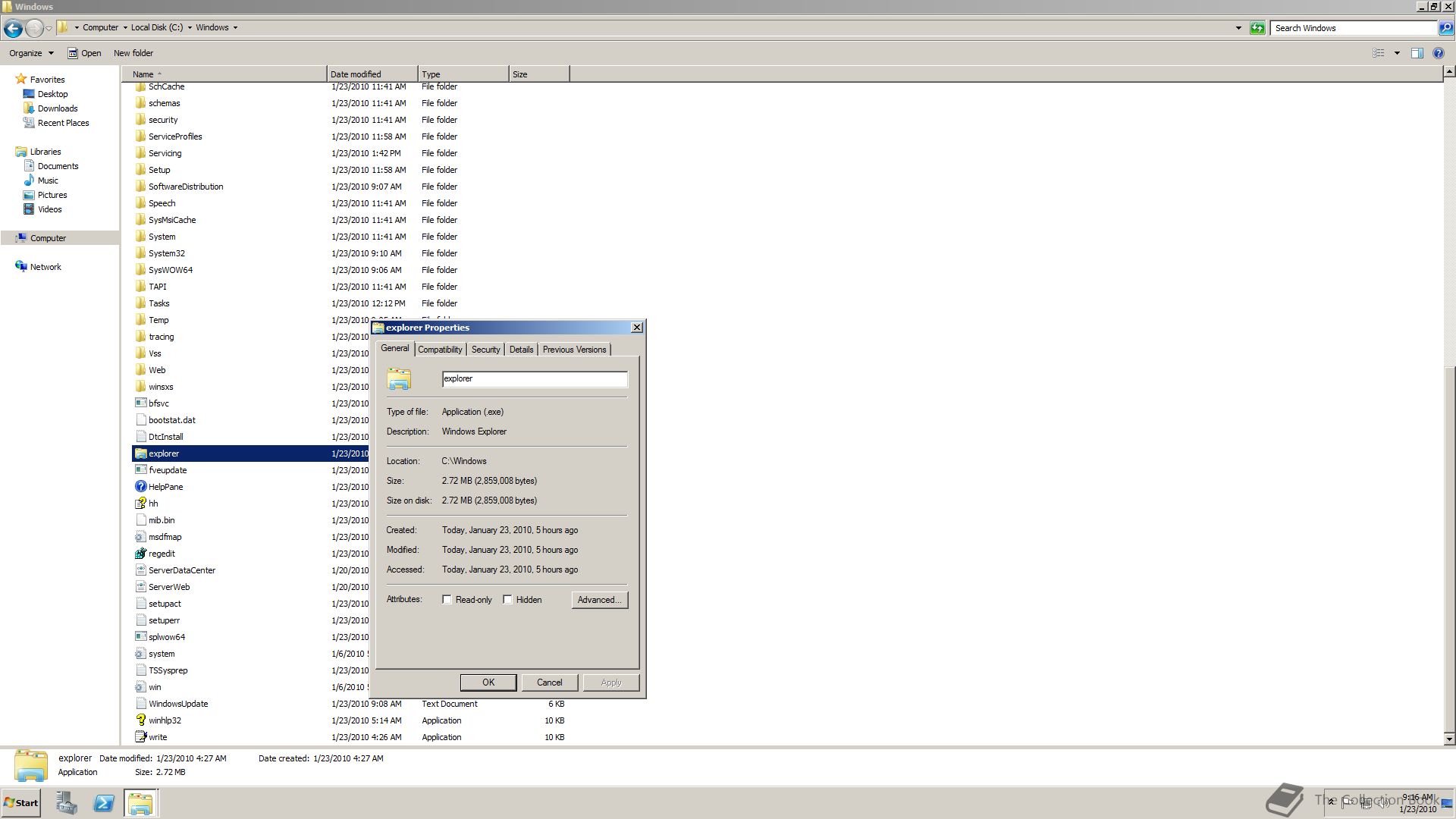Select the winhlp32 application icon
This screenshot has width=1456, height=819.
(140, 720)
